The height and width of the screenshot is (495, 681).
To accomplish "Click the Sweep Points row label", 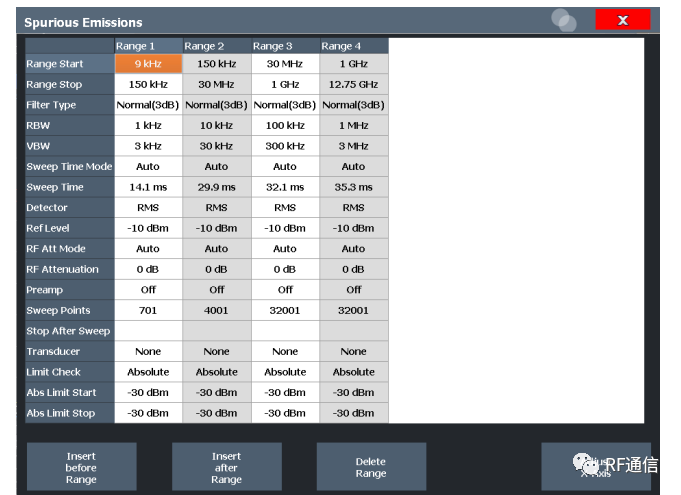I will (70, 310).
